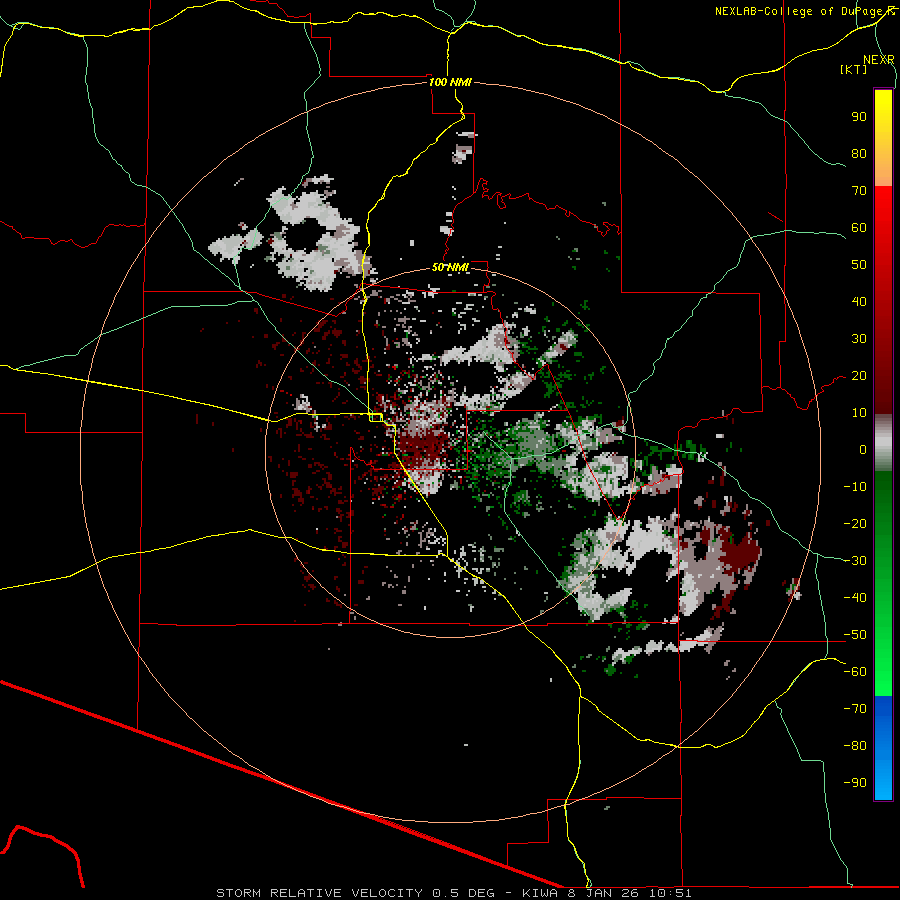Image resolution: width=900 pixels, height=900 pixels.
Task: Click the 50 NMI range ring label
Action: 450,267
